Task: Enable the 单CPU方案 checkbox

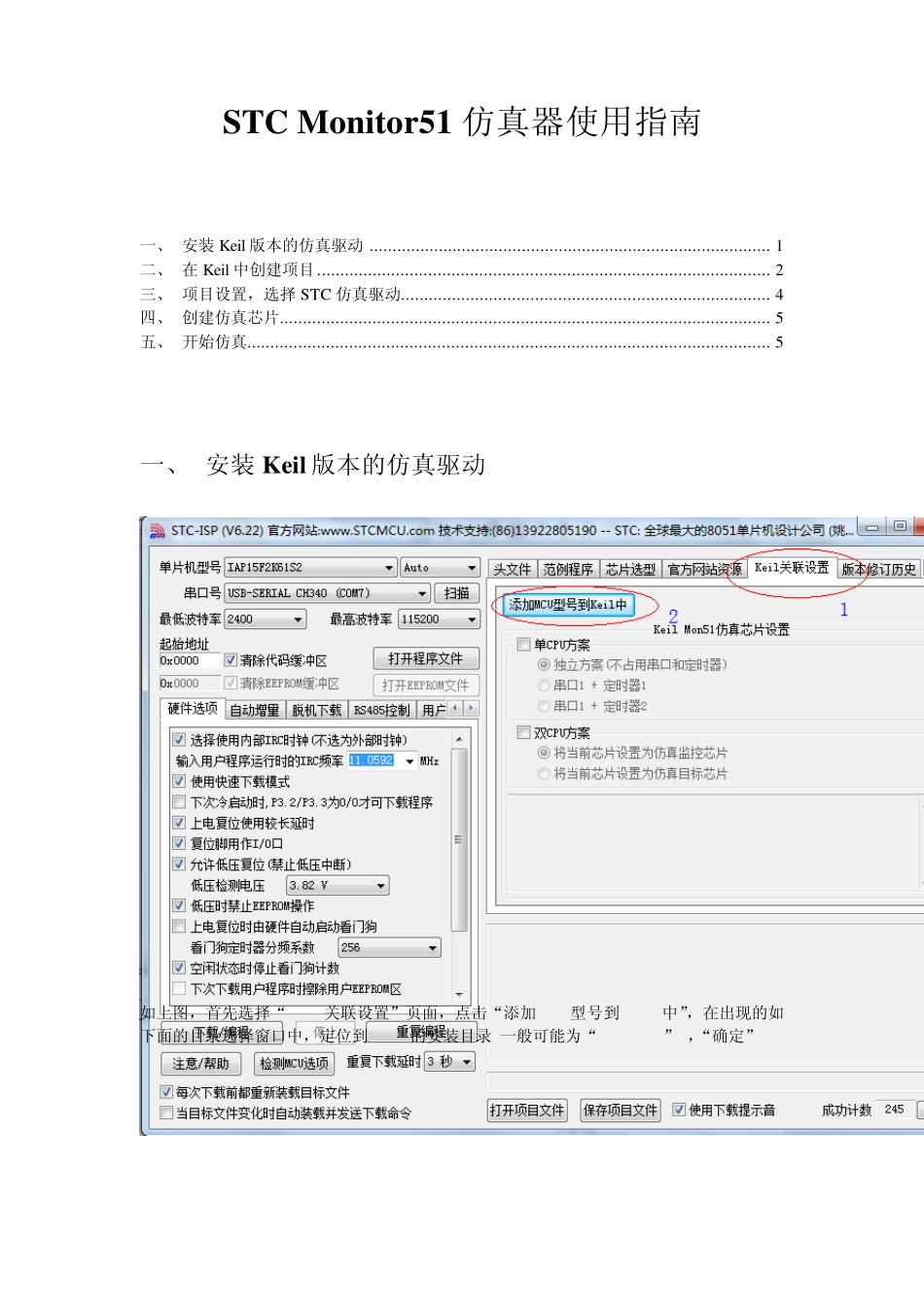Action: [523, 645]
